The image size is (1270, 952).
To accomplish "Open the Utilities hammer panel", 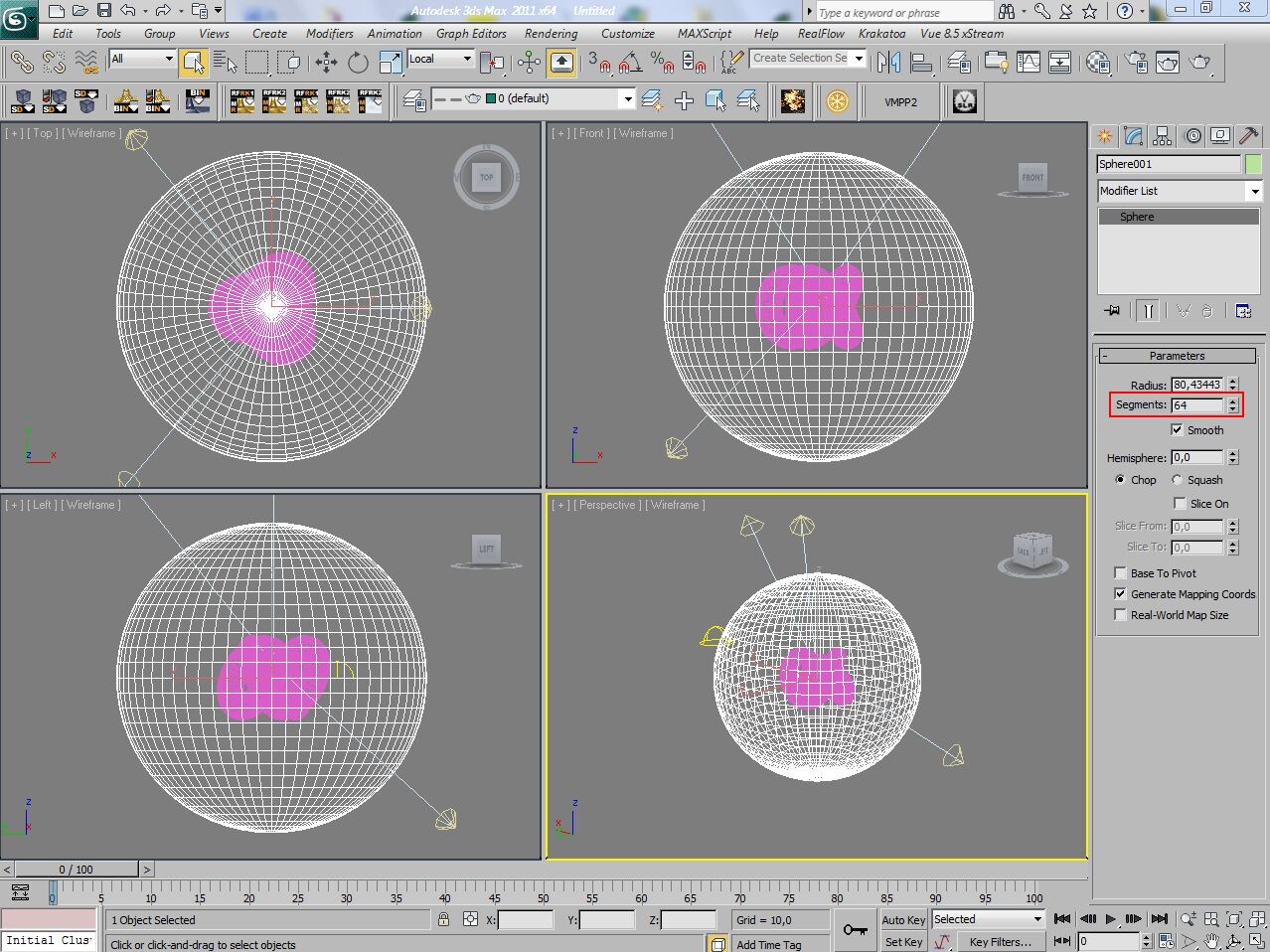I will coord(1249,136).
